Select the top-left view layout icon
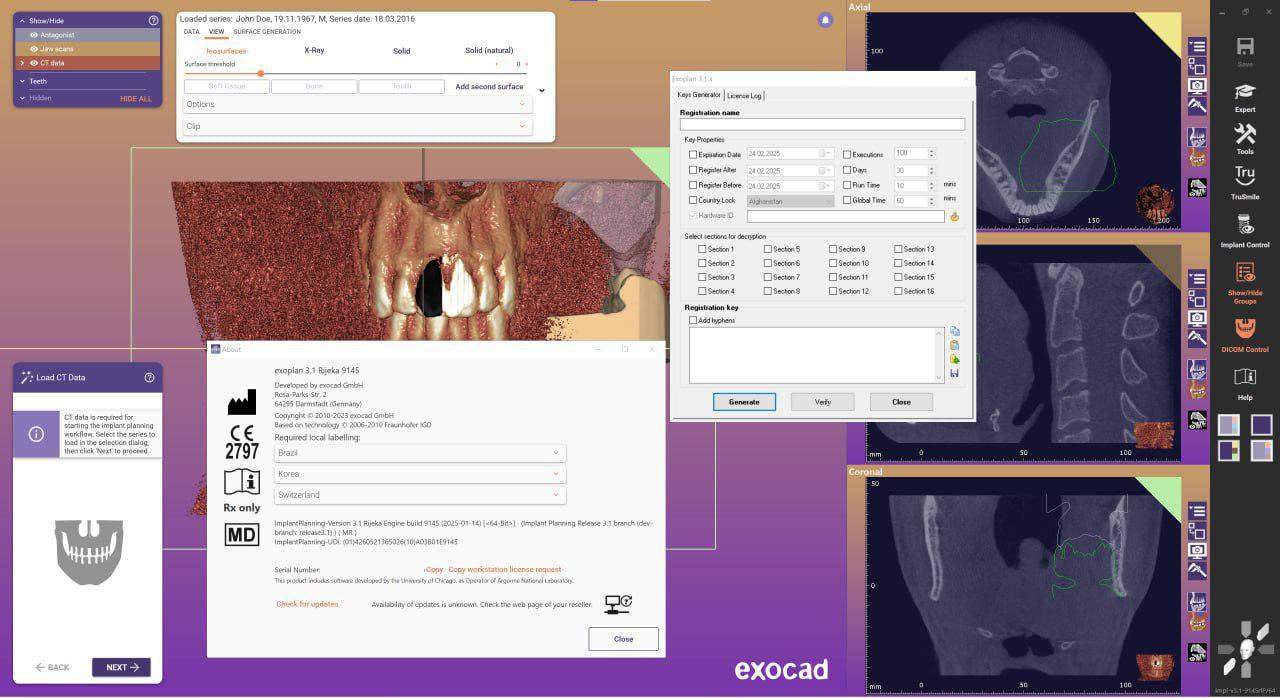1280x698 pixels. click(1228, 425)
